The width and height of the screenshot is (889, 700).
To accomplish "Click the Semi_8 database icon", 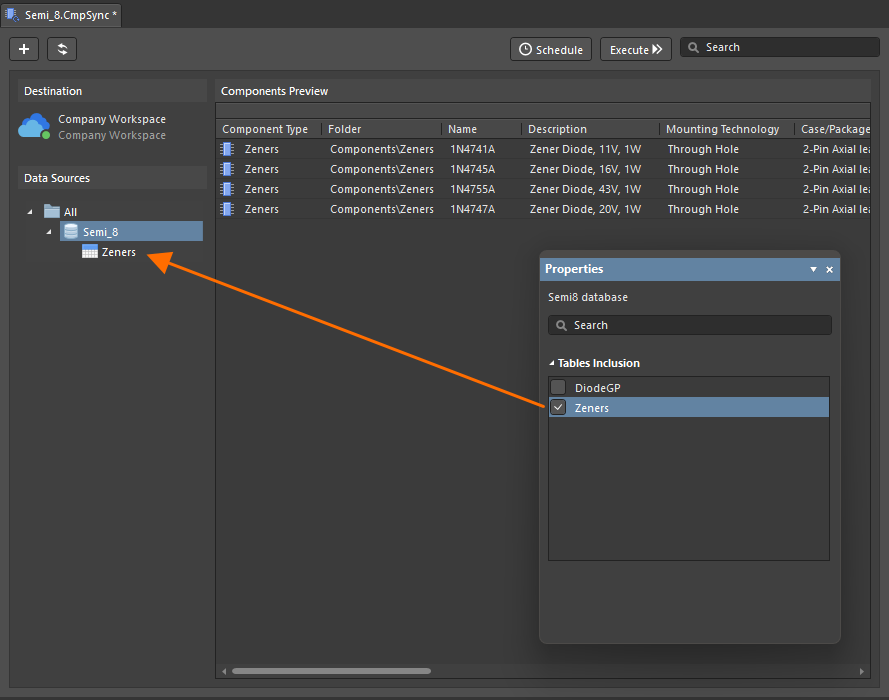I will pyautogui.click(x=70, y=232).
